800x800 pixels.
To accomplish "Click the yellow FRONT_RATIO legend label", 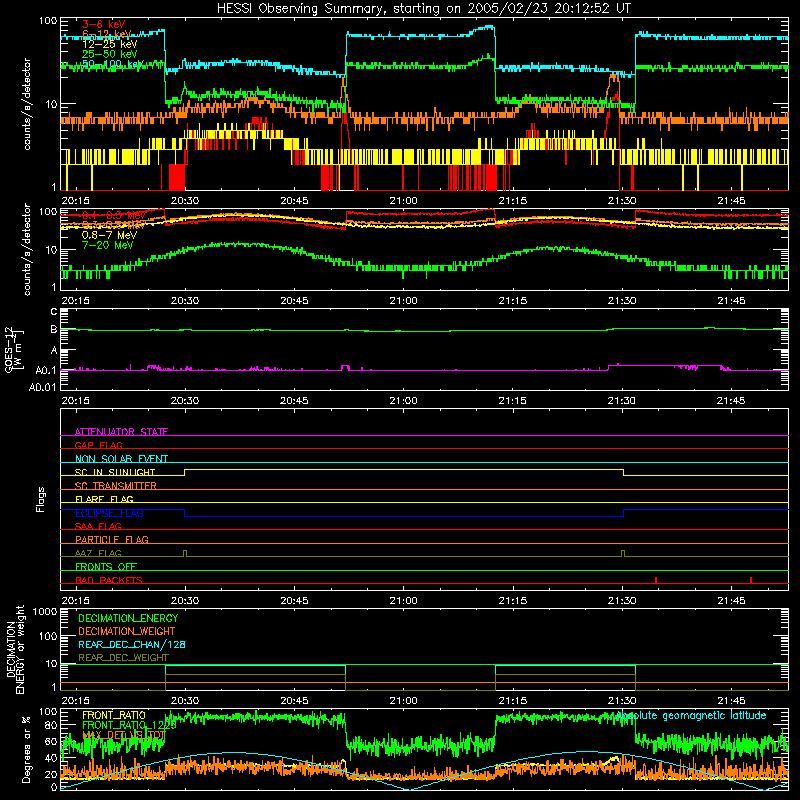I will pyautogui.click(x=114, y=715).
